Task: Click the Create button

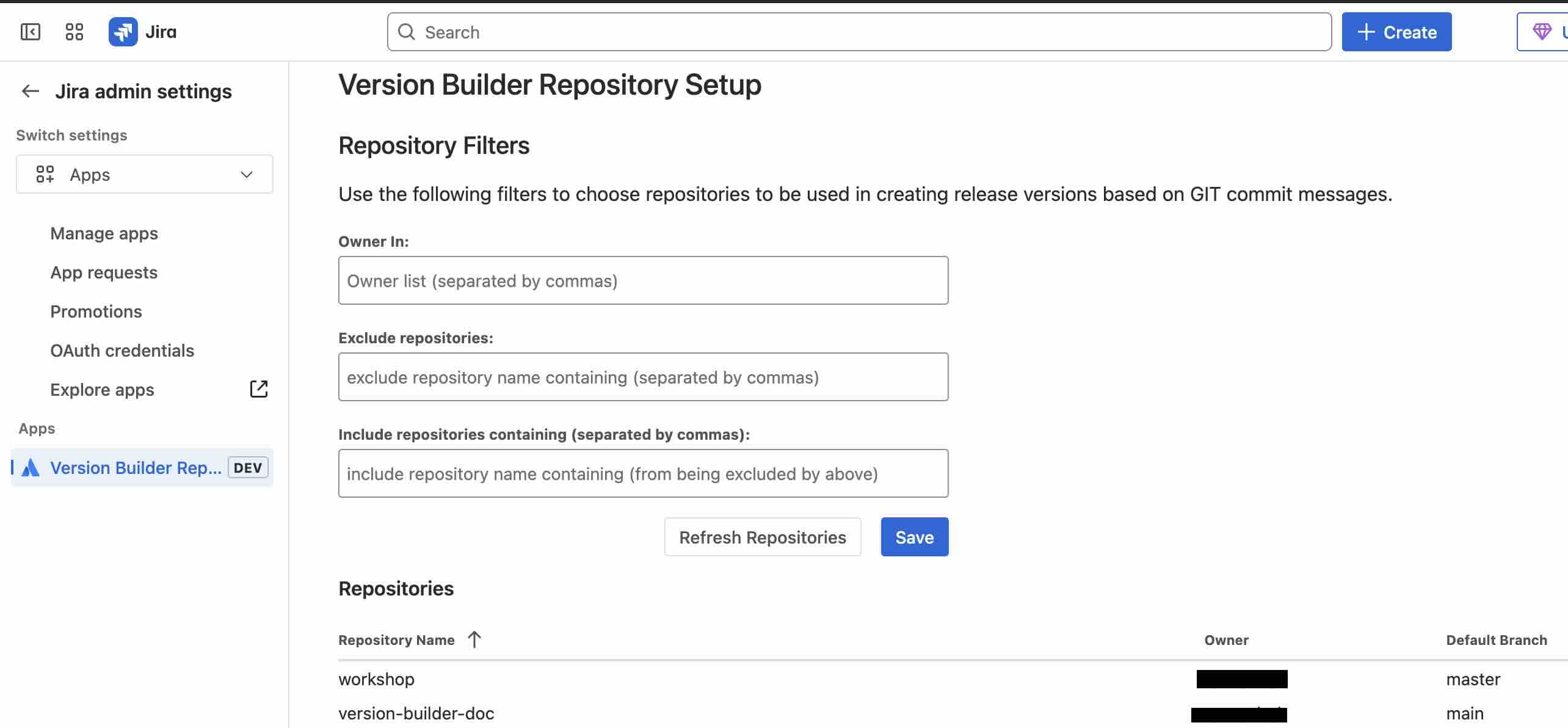Action: tap(1396, 32)
